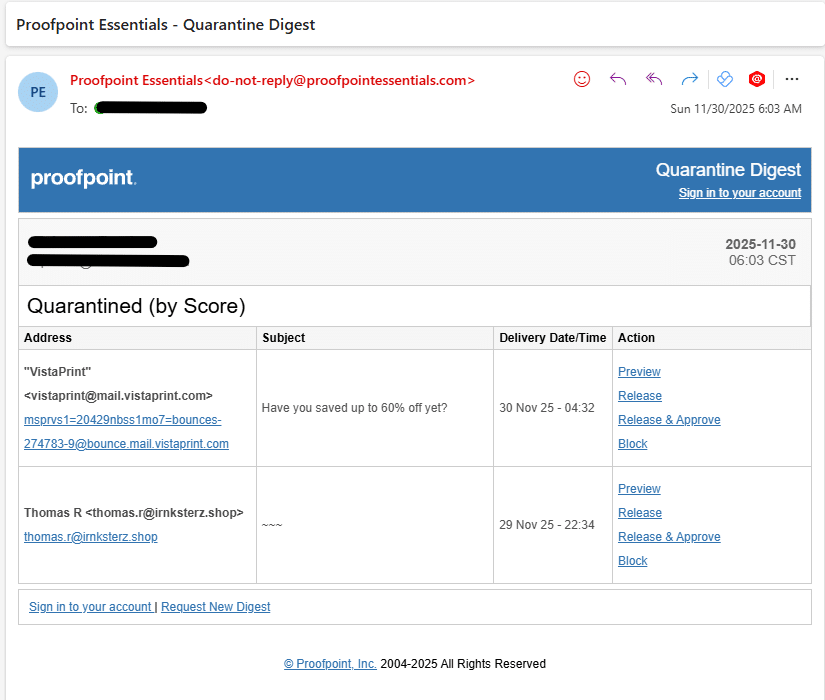The width and height of the screenshot is (825, 700).
Task: Click the PE sender avatar circle
Action: [x=38, y=92]
